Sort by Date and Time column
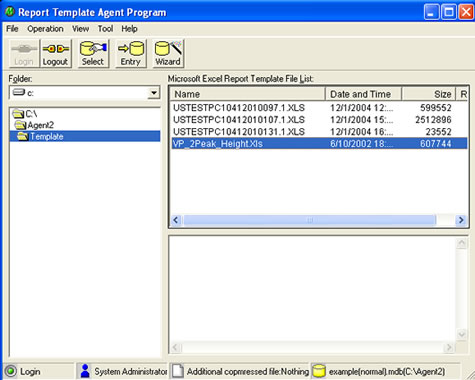Screen dimensions: 475x380 pos(363,94)
